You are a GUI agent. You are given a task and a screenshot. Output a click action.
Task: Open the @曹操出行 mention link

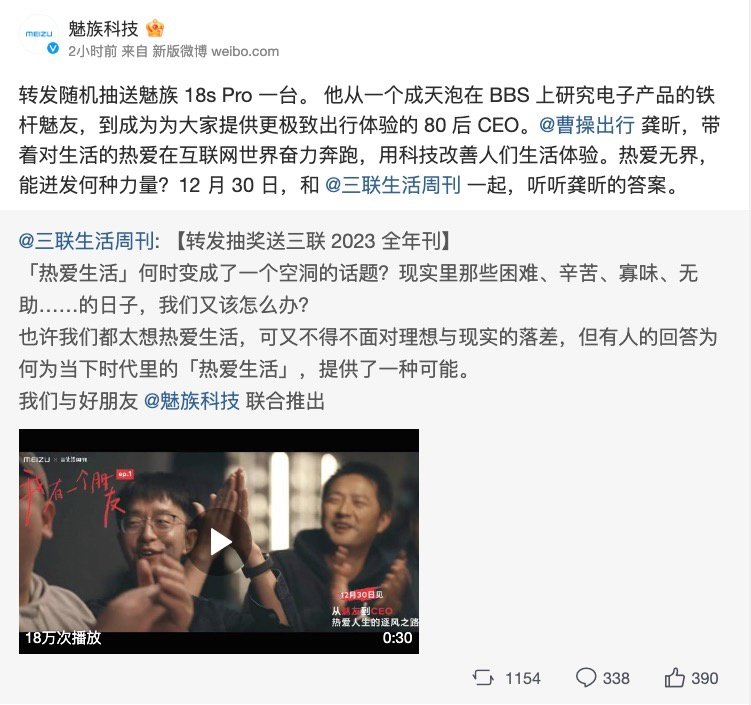point(587,125)
